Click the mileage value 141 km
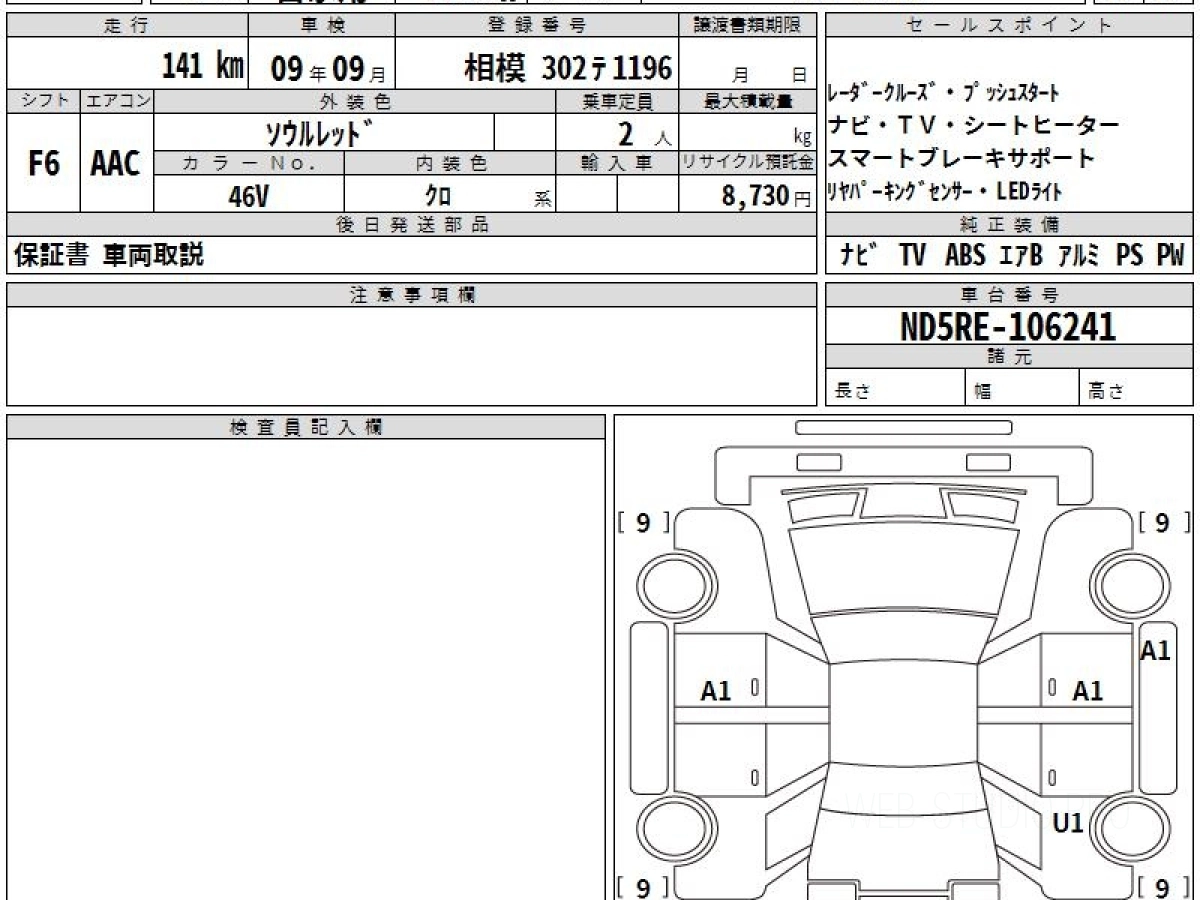This screenshot has width=1200, height=900. tap(202, 67)
